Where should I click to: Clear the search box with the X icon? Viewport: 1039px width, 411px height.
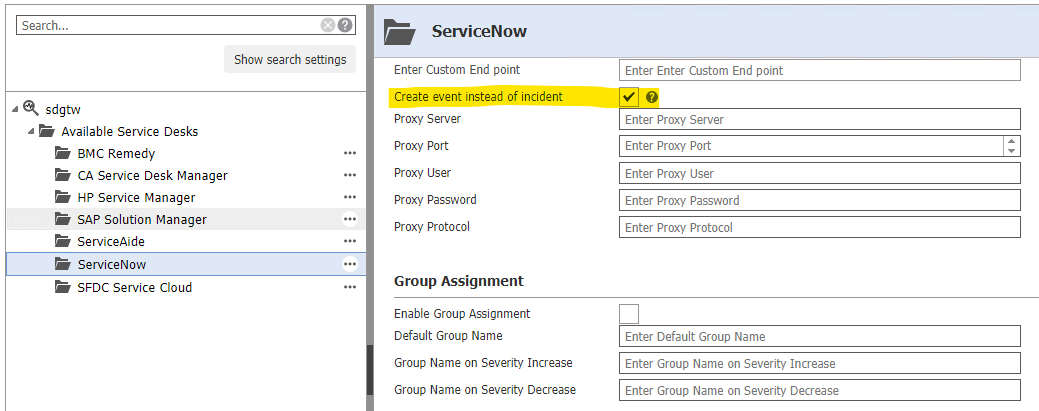coord(328,26)
